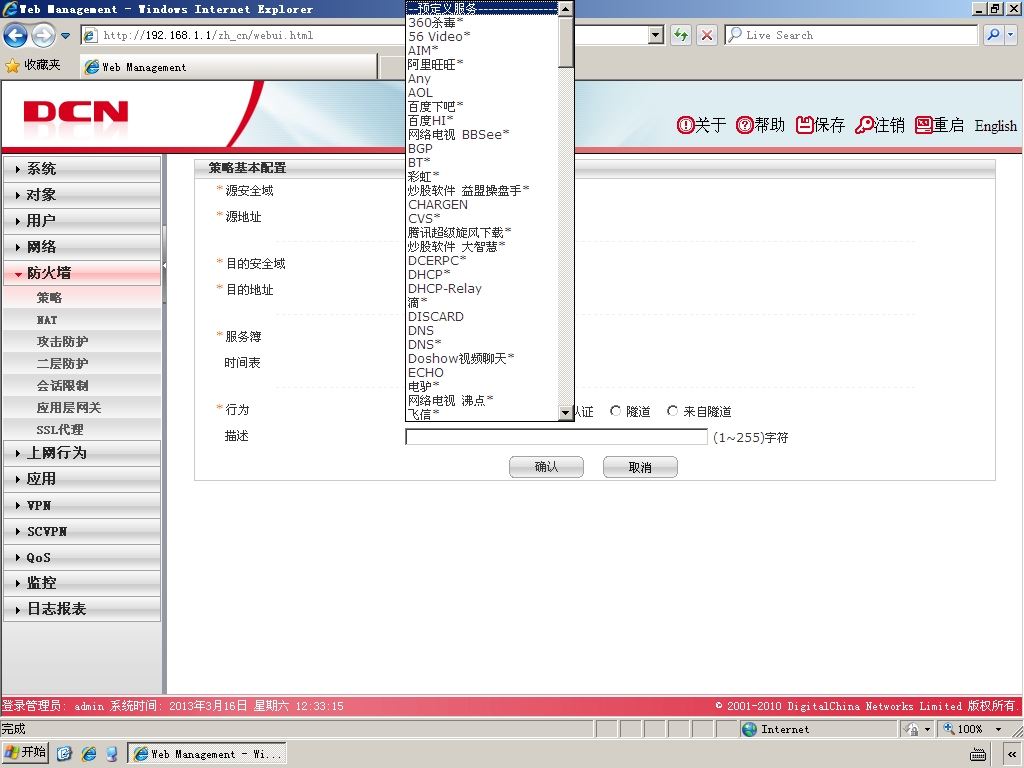The height and width of the screenshot is (768, 1024).
Task: Select the 隧道 radio button
Action: [615, 411]
